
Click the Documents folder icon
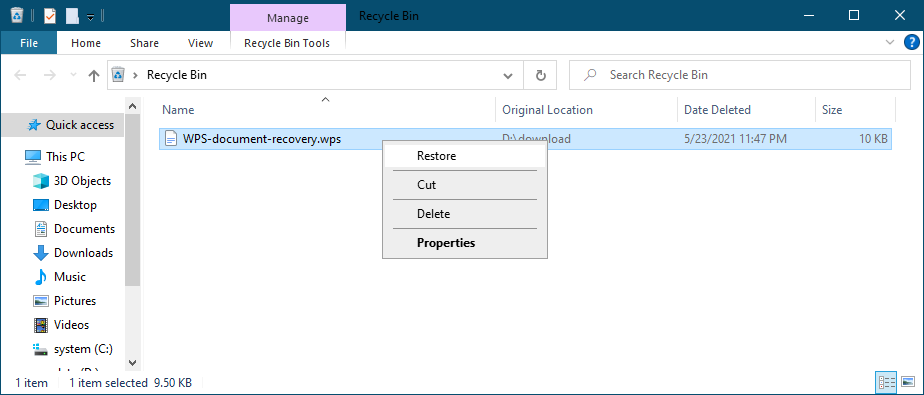click(40, 229)
